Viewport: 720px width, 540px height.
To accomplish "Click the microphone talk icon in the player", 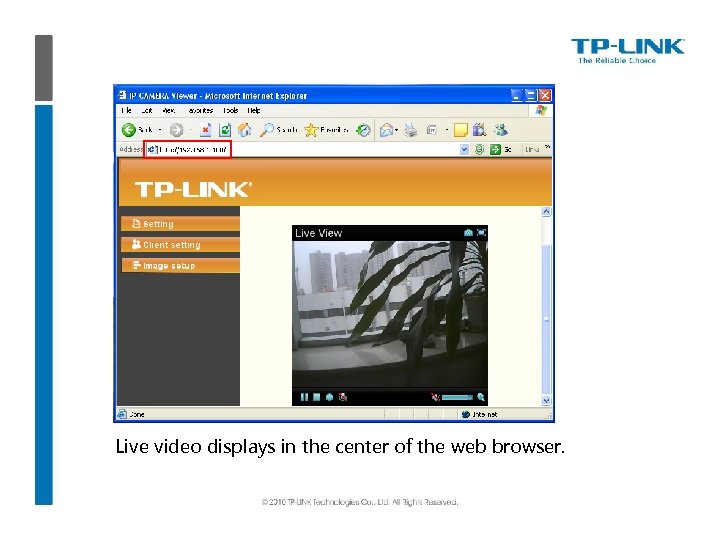I will coord(343,397).
